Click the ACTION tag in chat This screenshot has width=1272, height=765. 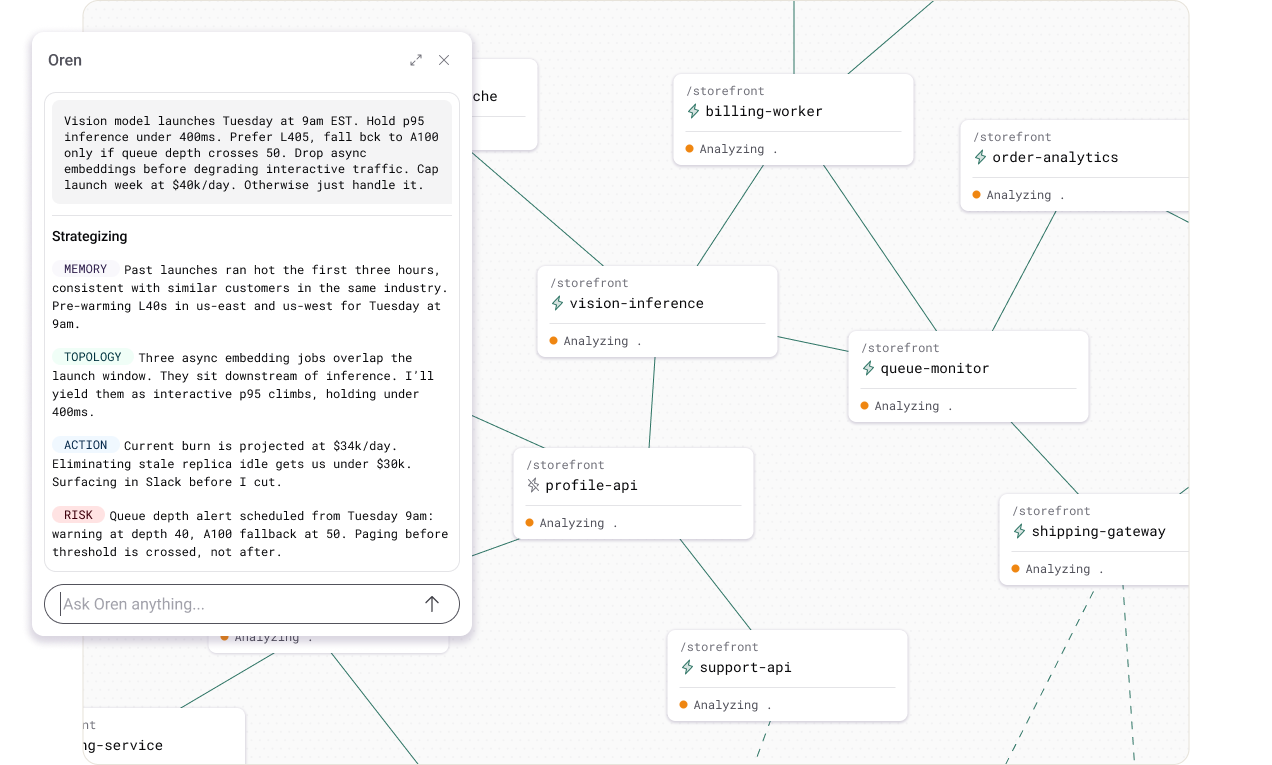click(85, 445)
